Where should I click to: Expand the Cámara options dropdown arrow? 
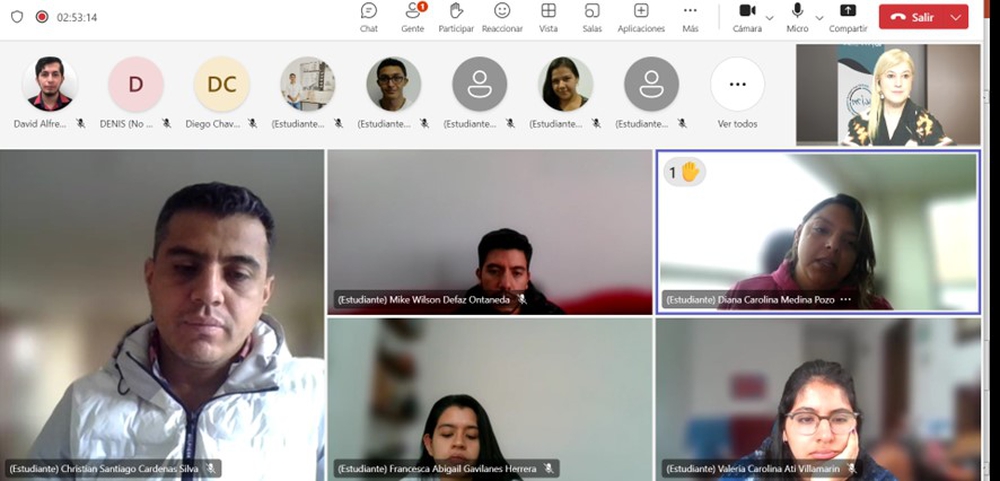point(769,18)
